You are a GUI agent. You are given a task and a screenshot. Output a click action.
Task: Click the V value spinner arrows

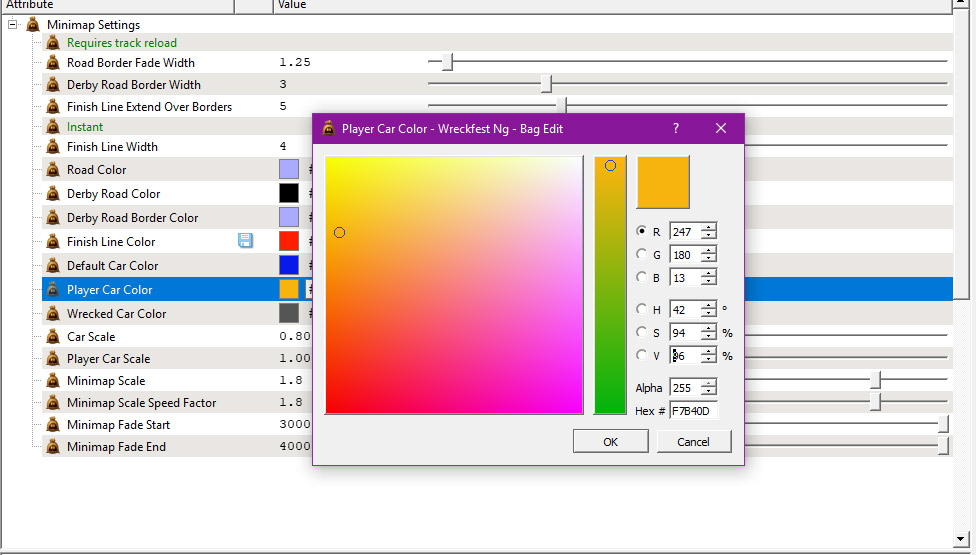coord(708,355)
